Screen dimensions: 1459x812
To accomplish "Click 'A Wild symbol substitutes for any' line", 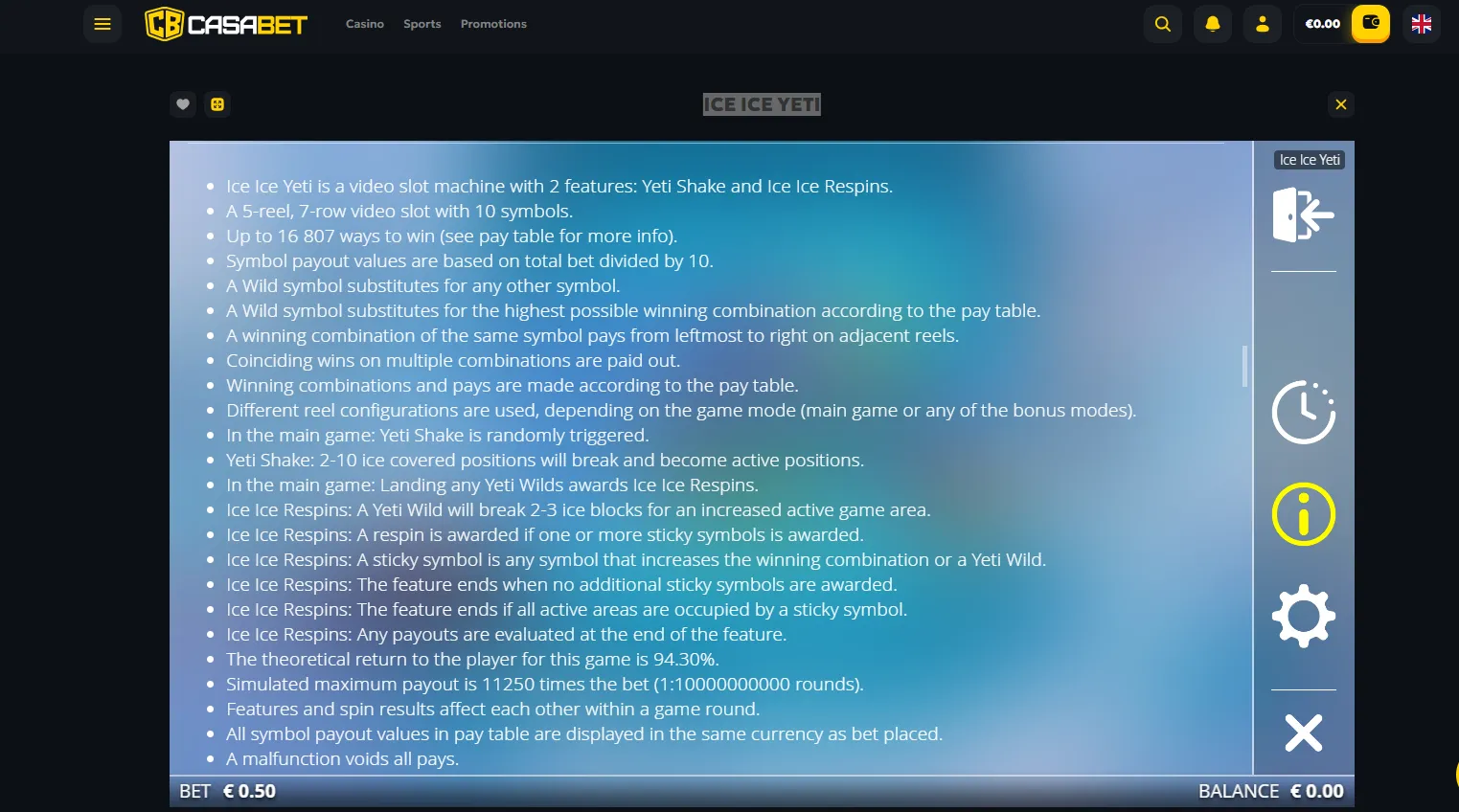I will pyautogui.click(x=422, y=285).
